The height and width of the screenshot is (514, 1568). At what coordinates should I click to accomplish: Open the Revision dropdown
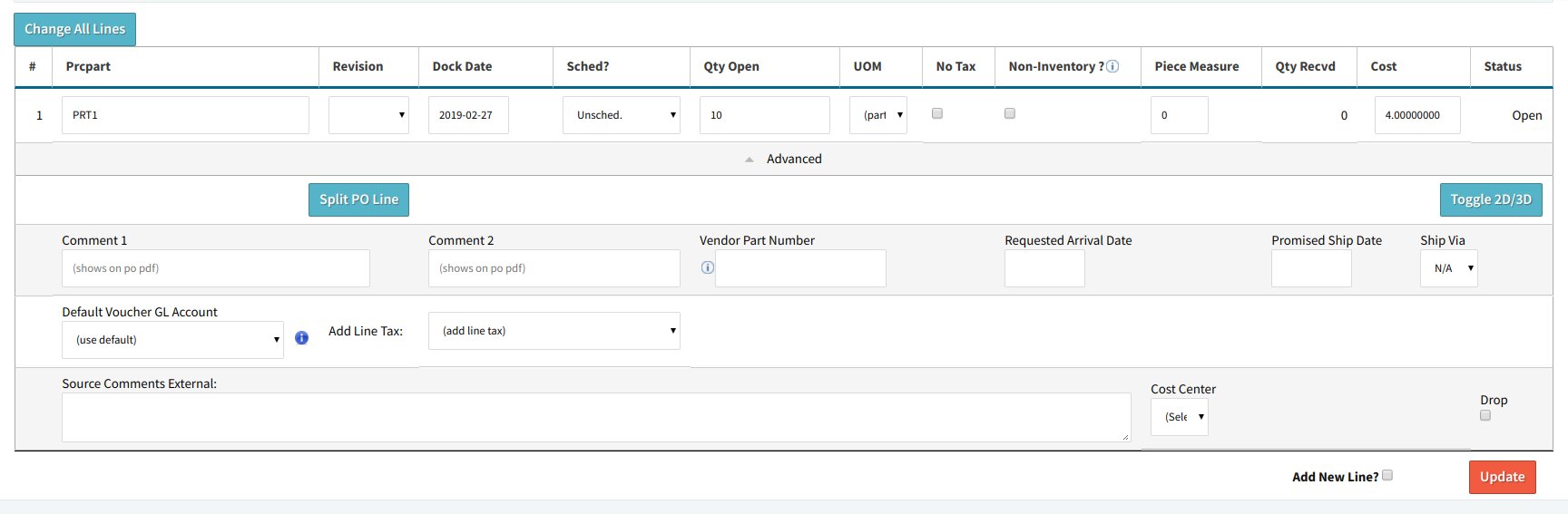click(x=368, y=115)
